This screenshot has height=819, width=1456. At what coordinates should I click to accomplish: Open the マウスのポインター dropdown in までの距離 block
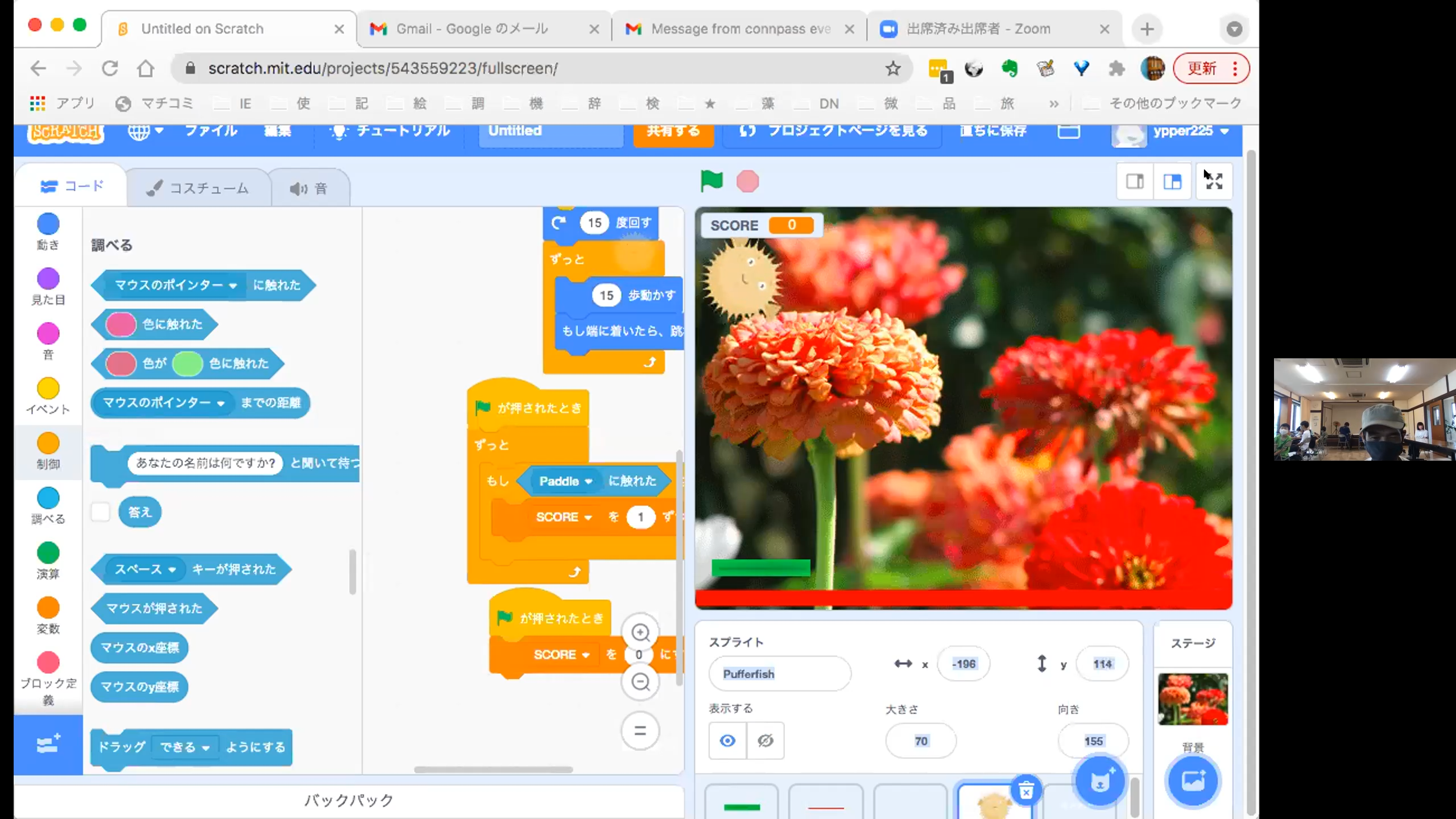tap(164, 403)
